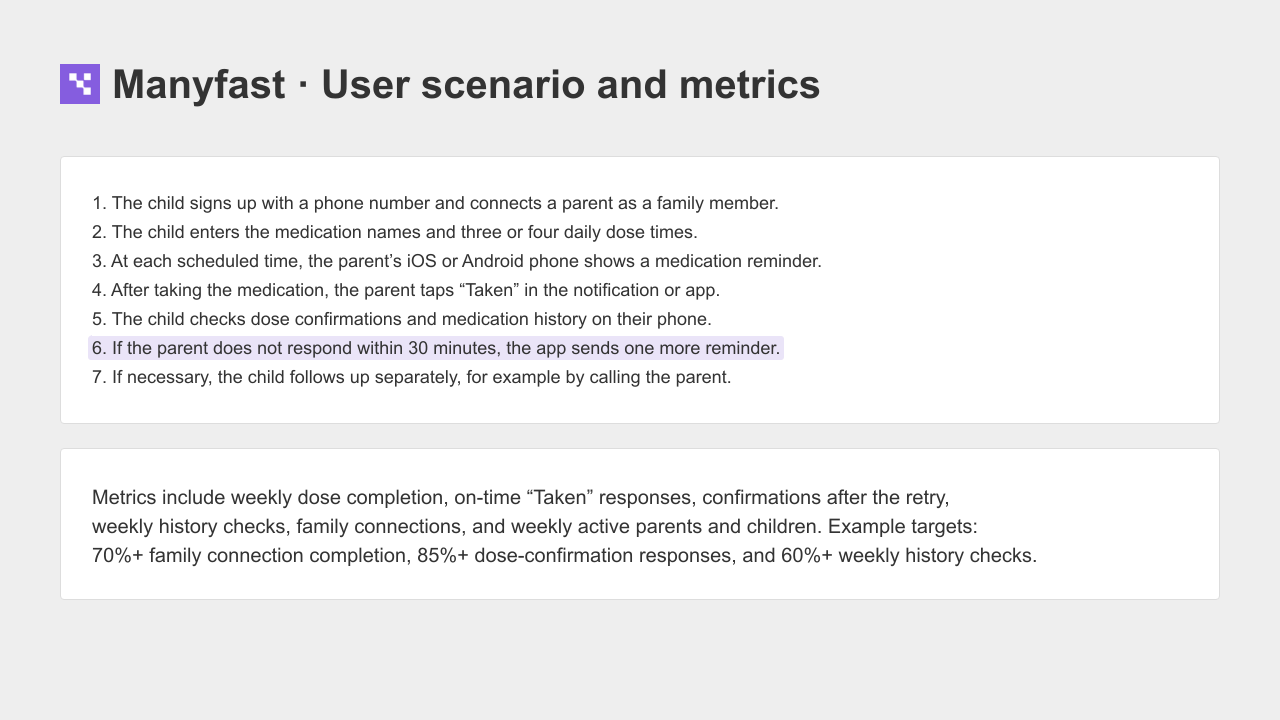Select step 2 about entering medication names
1280x720 pixels.
coord(395,232)
